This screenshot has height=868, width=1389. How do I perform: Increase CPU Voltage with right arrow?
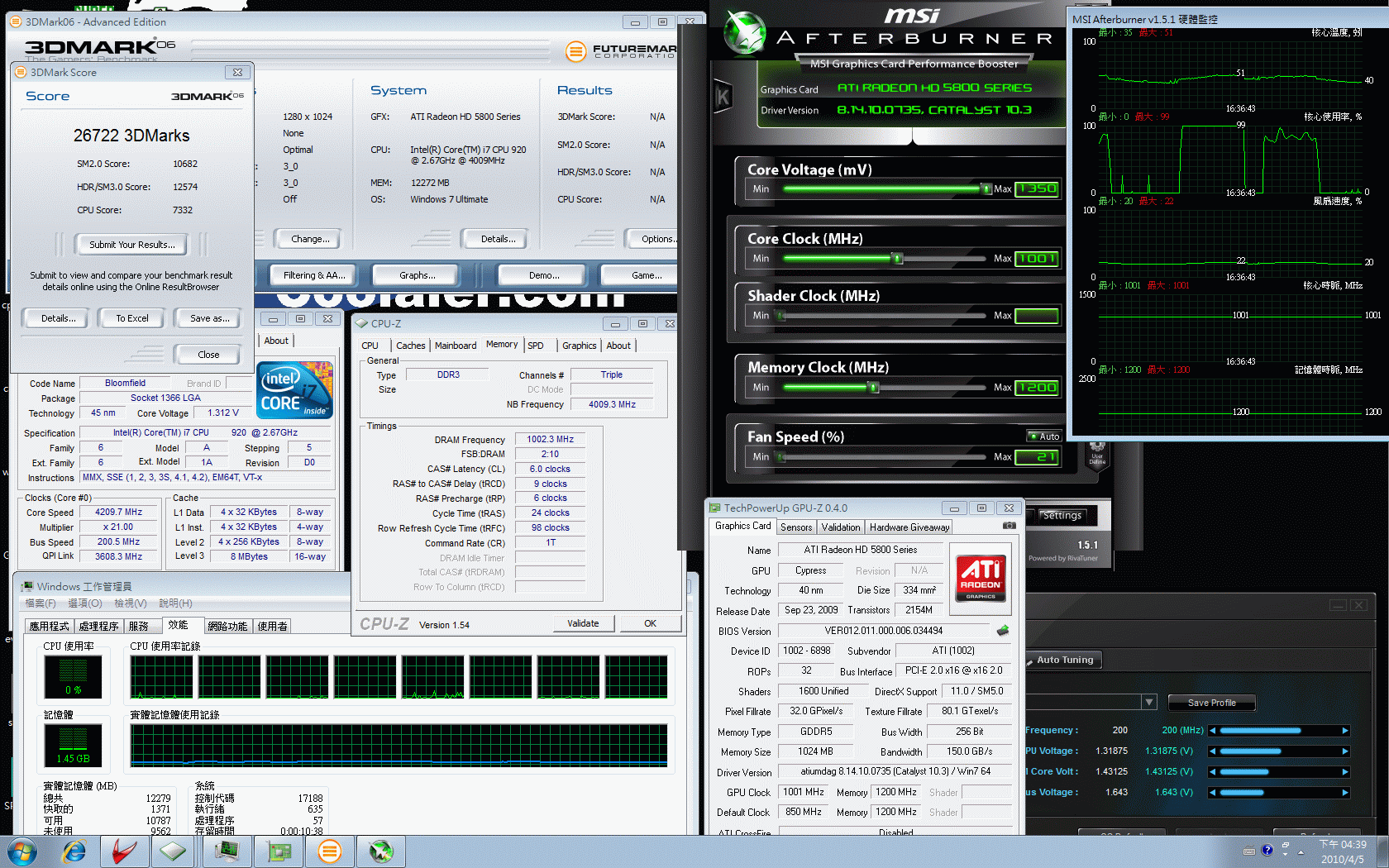point(1345,751)
